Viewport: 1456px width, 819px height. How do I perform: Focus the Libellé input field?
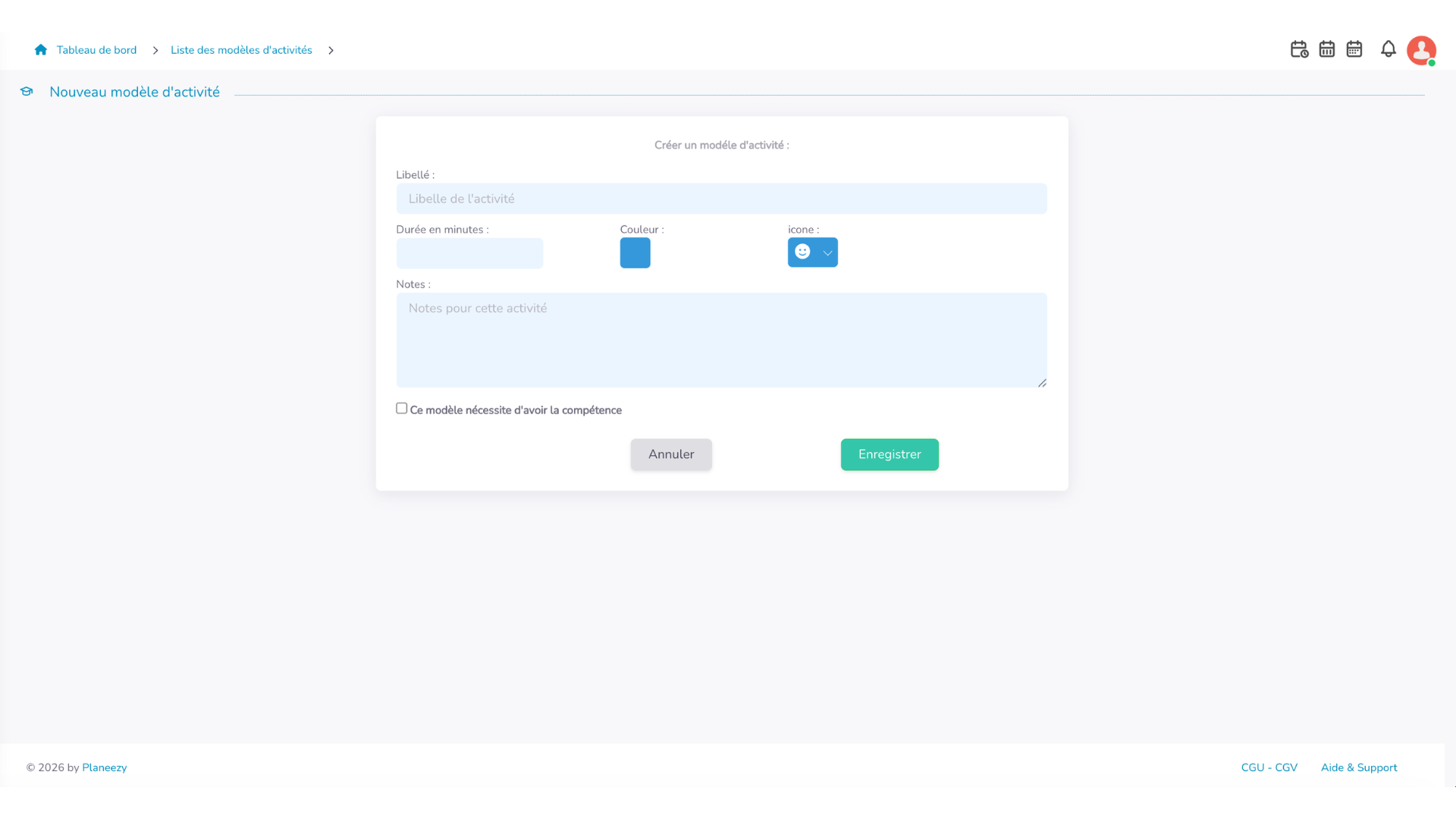pyautogui.click(x=721, y=199)
